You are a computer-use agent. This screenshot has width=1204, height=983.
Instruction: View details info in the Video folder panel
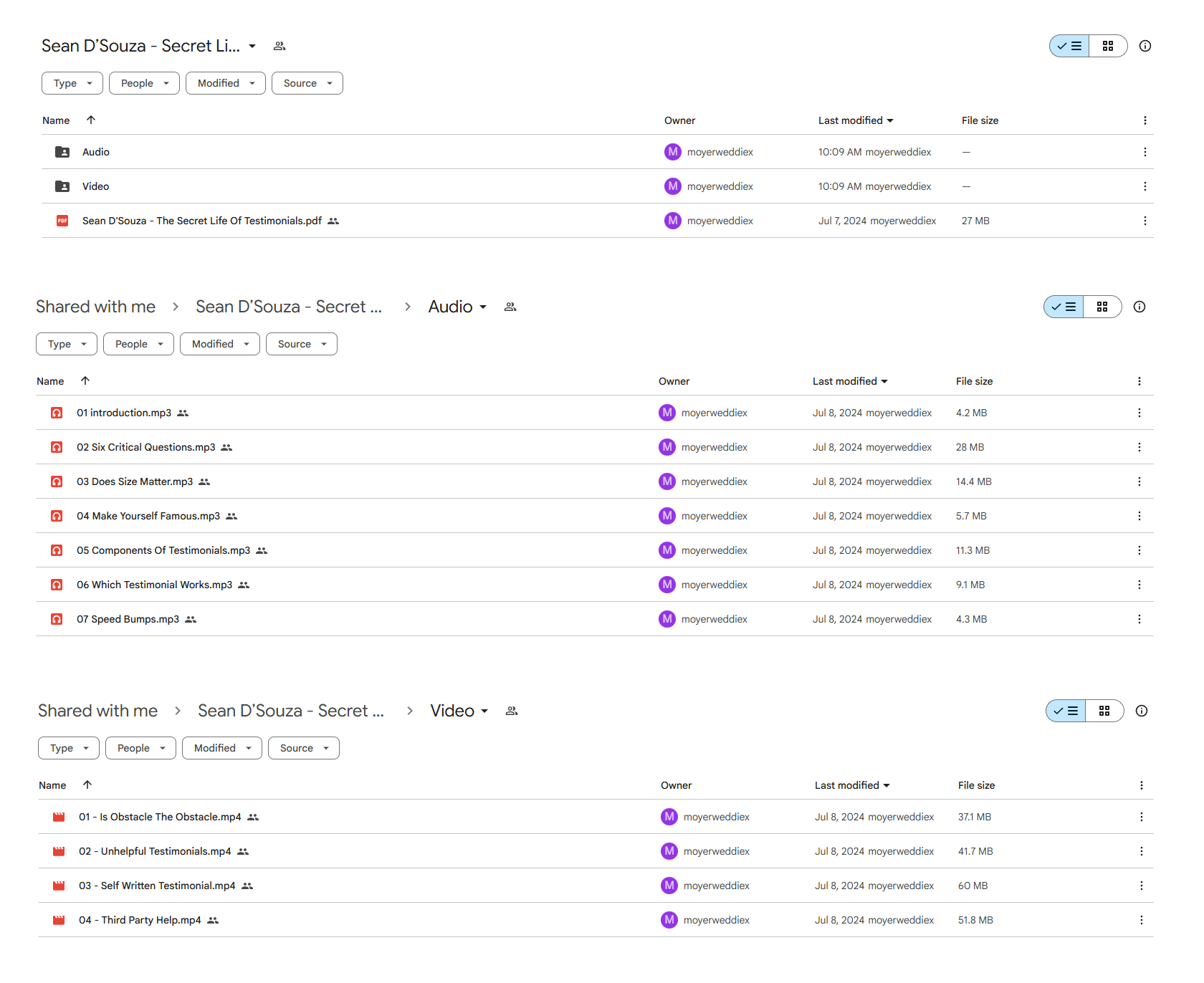[1141, 711]
